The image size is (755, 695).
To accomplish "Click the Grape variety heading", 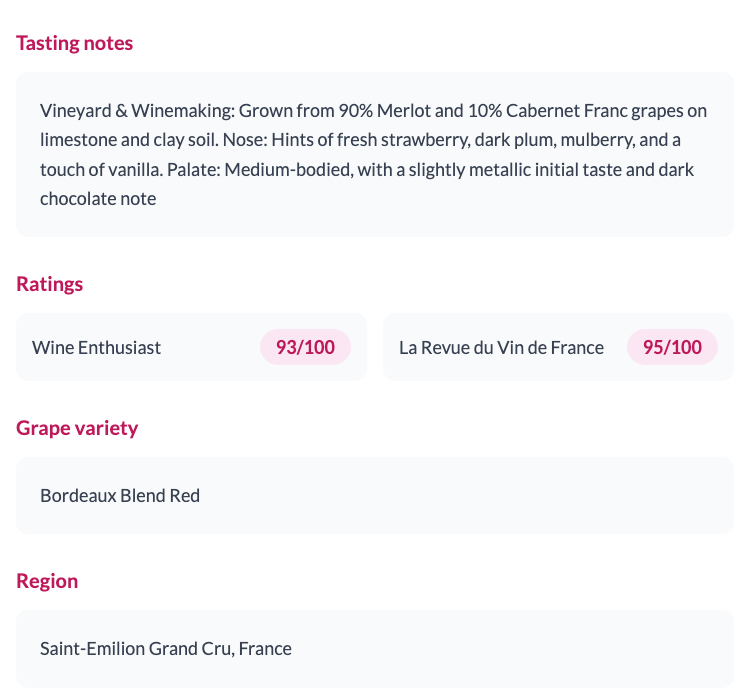I will tap(77, 428).
